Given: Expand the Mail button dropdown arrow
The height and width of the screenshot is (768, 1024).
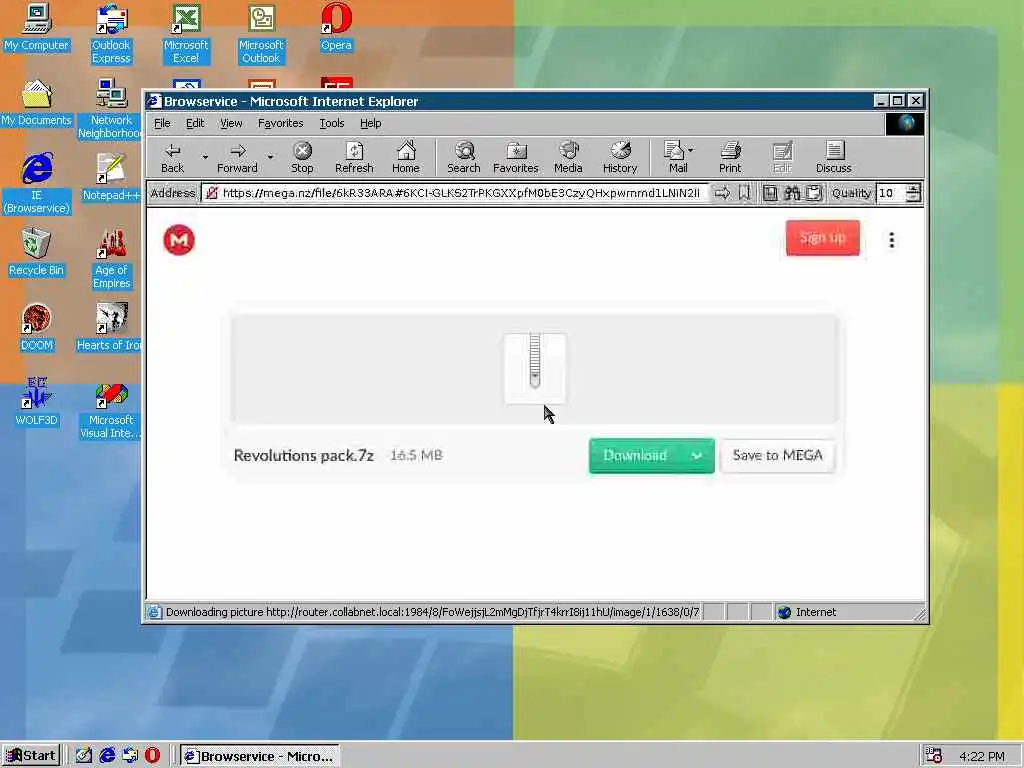Looking at the screenshot, I should 691,150.
